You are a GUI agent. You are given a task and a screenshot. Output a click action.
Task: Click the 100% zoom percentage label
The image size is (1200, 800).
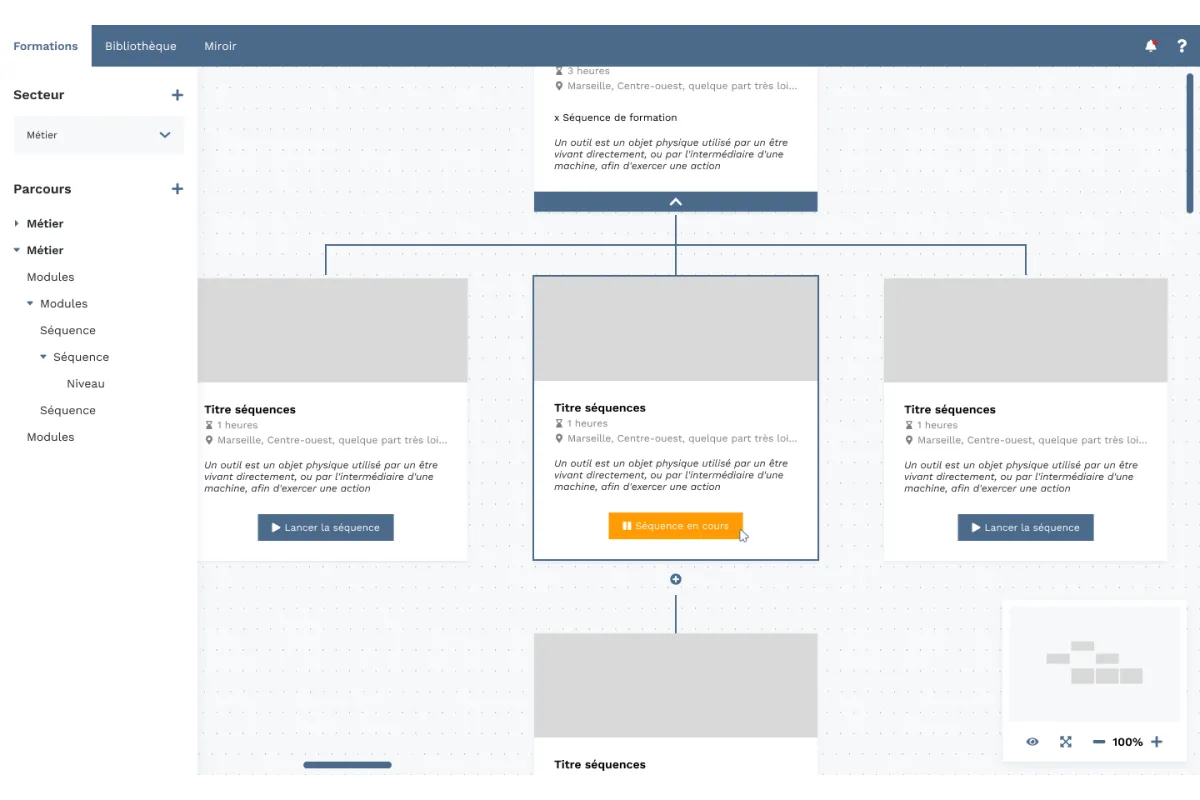tap(1129, 742)
